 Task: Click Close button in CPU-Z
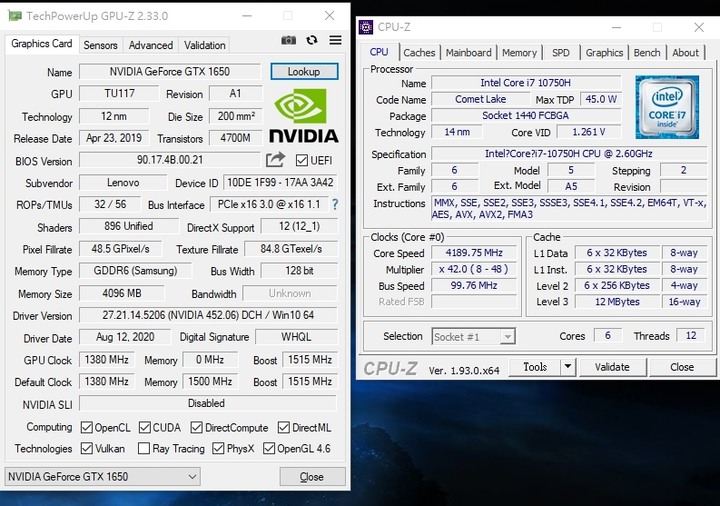682,366
